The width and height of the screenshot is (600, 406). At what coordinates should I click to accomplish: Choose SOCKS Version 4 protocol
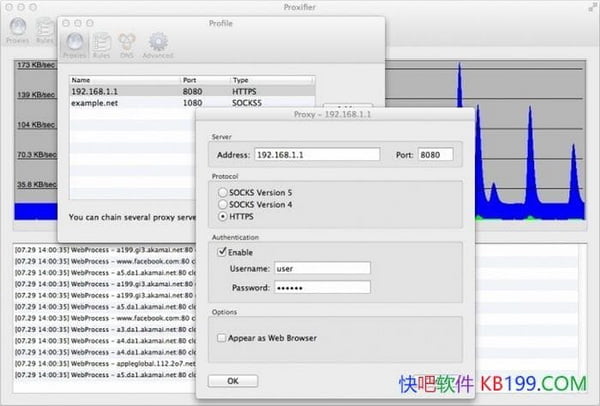pyautogui.click(x=223, y=203)
